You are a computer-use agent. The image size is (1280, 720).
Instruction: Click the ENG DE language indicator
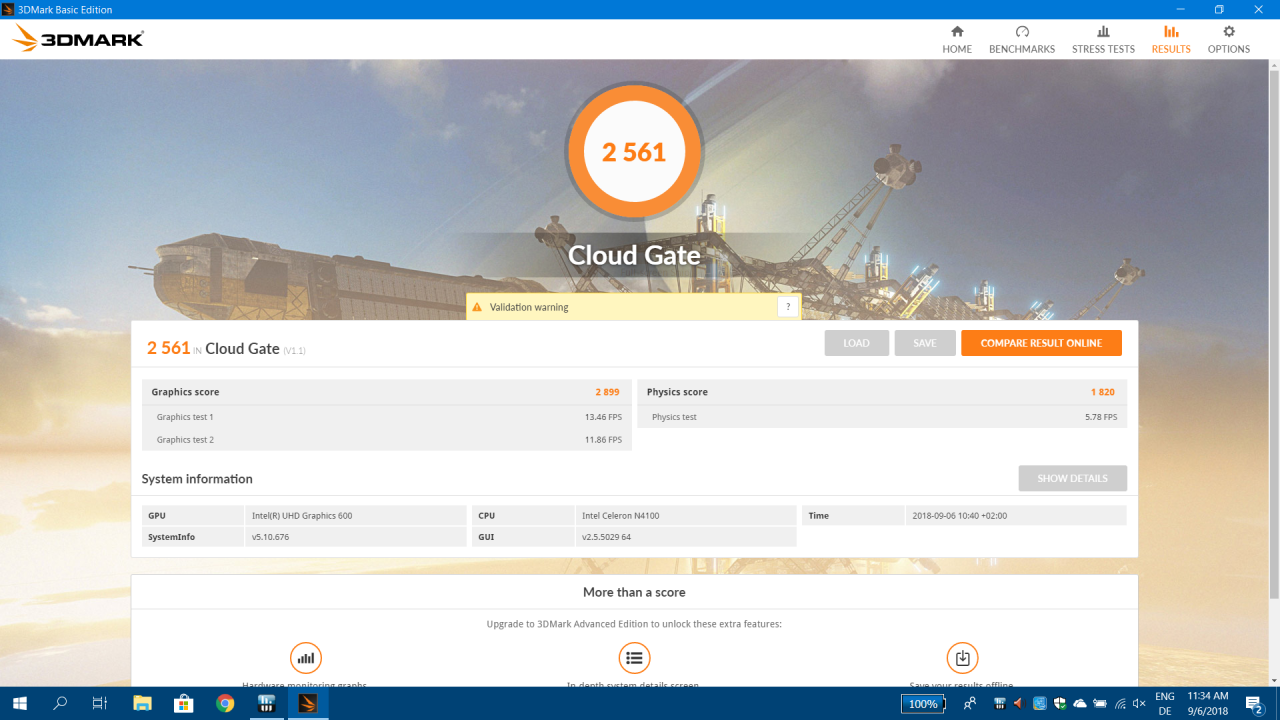point(1165,704)
